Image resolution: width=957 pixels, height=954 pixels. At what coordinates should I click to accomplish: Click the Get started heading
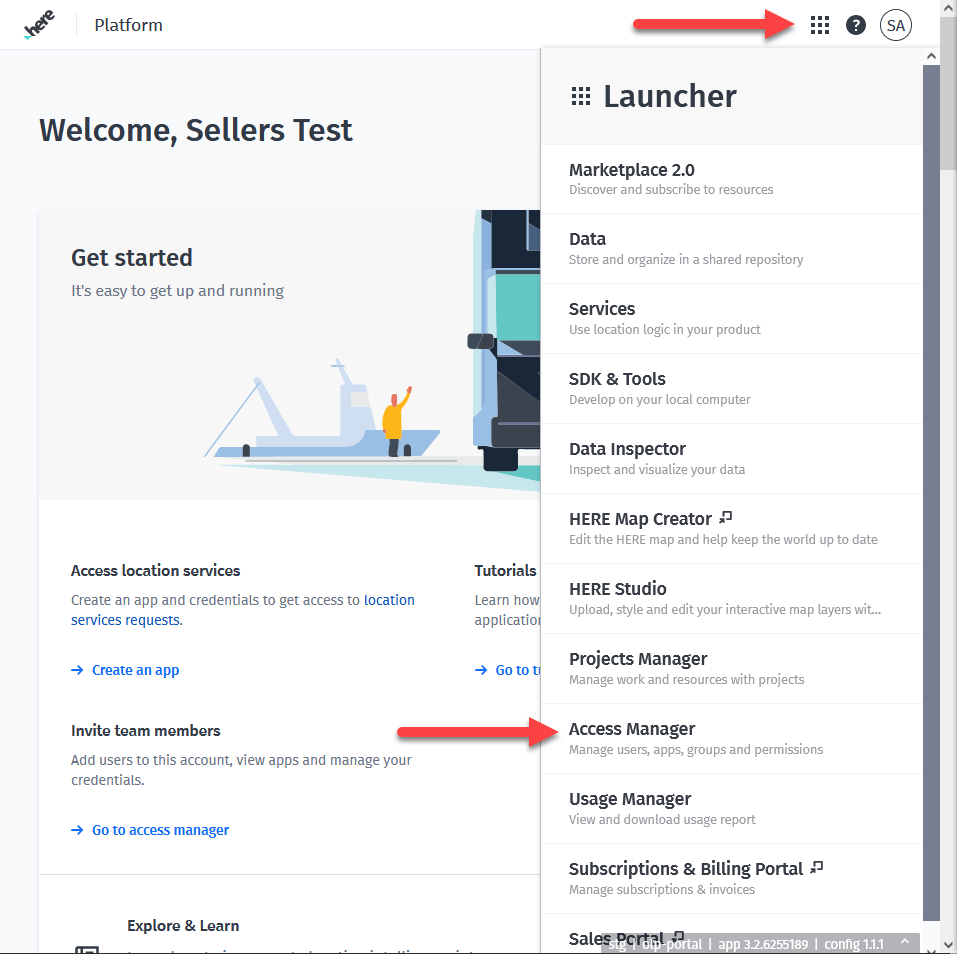coord(132,258)
